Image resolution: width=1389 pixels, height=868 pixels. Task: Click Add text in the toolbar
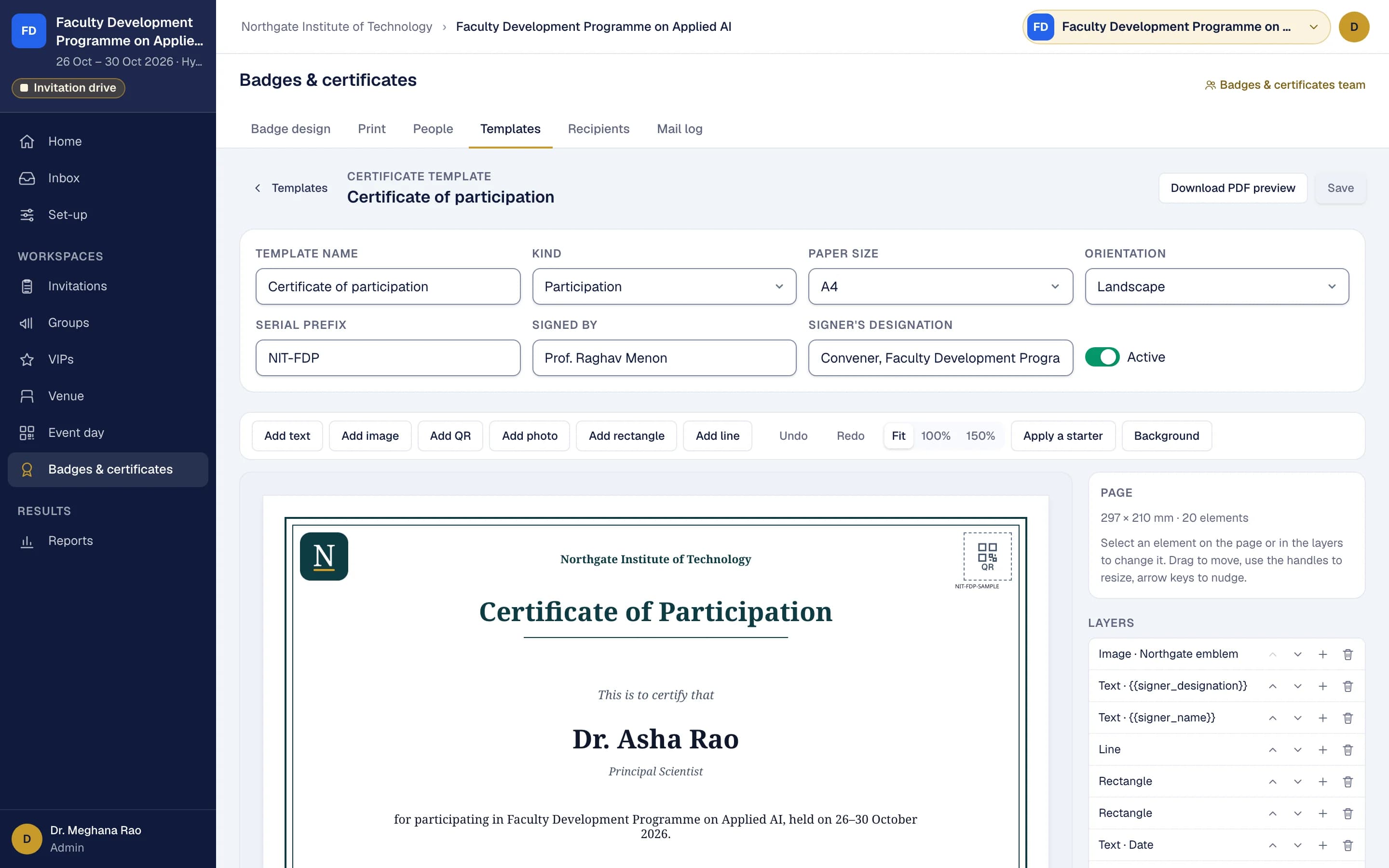coord(287,436)
